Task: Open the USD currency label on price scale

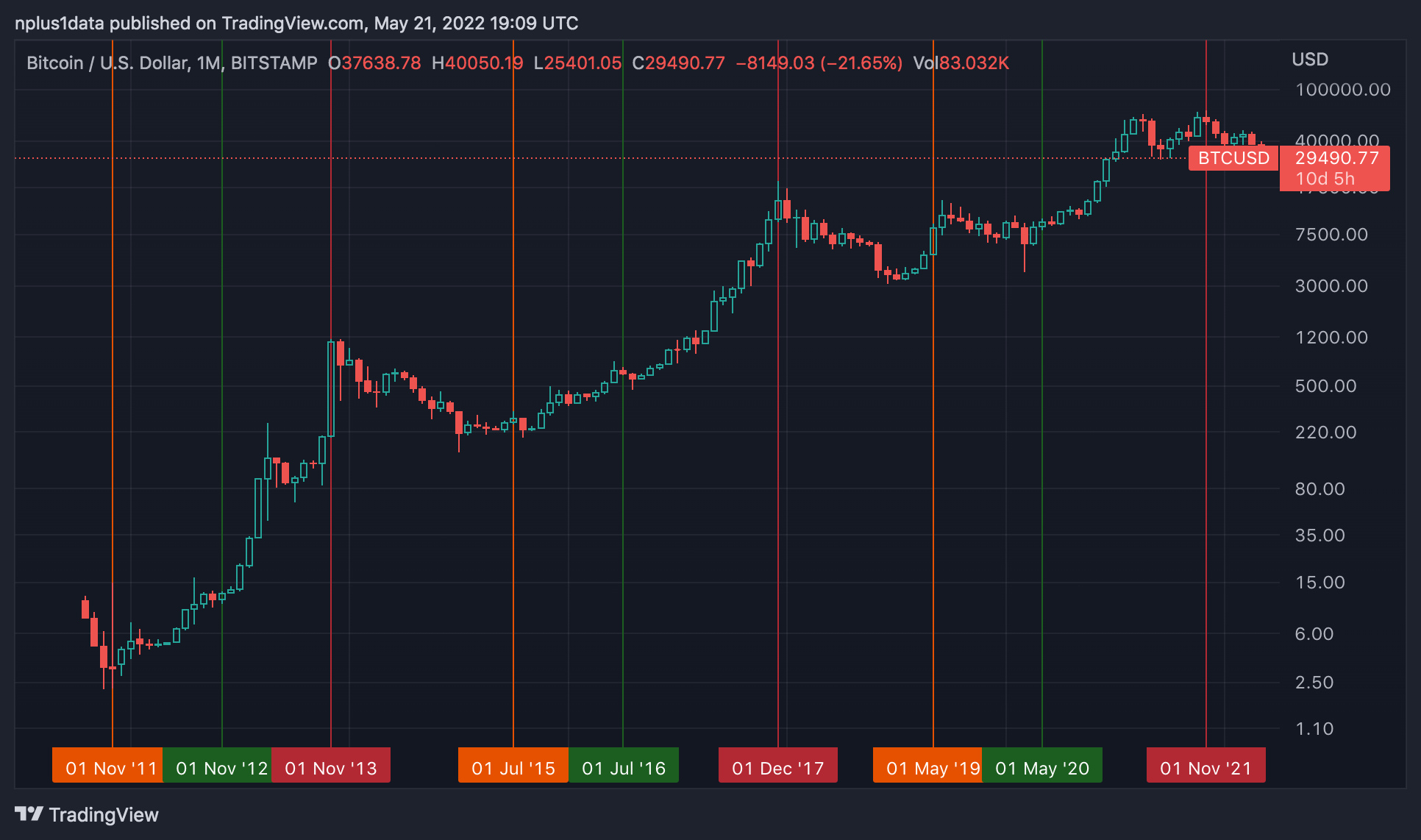Action: pyautogui.click(x=1310, y=59)
